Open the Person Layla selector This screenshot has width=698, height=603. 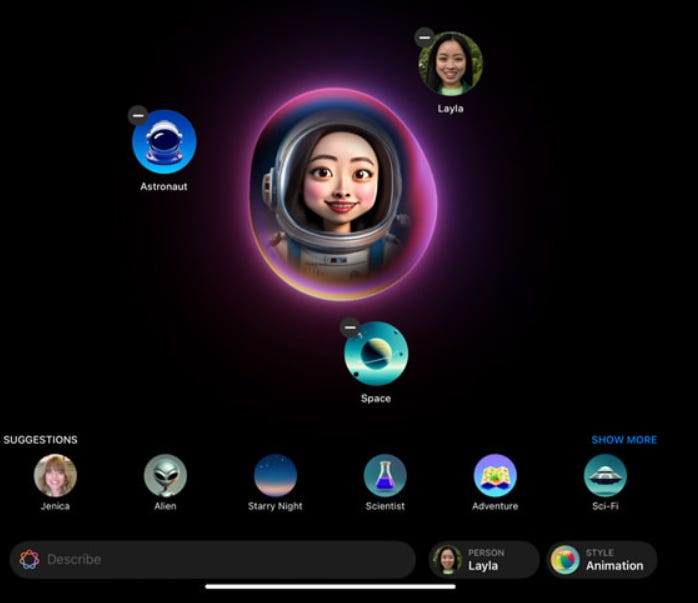coord(484,559)
